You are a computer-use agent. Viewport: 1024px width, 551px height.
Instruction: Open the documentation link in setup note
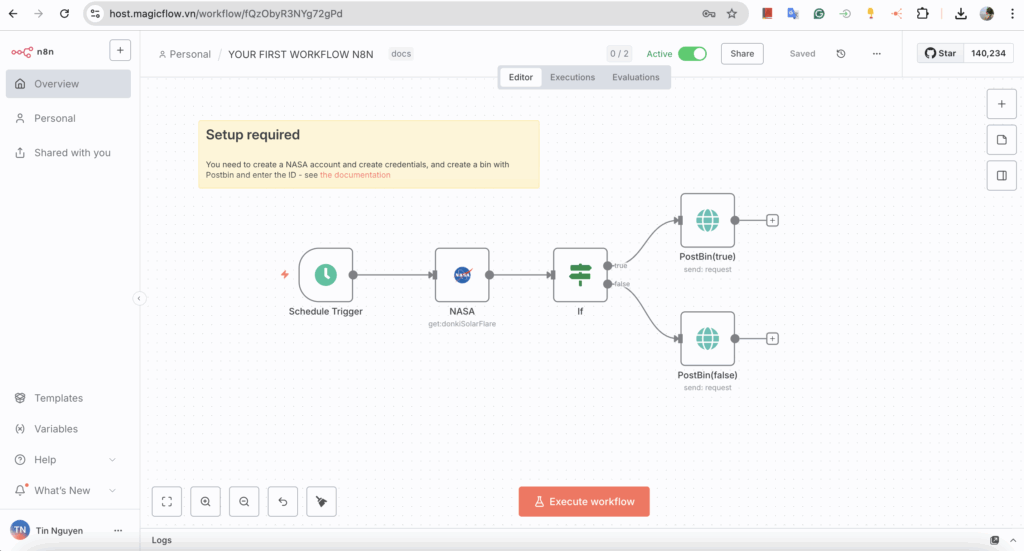355,175
